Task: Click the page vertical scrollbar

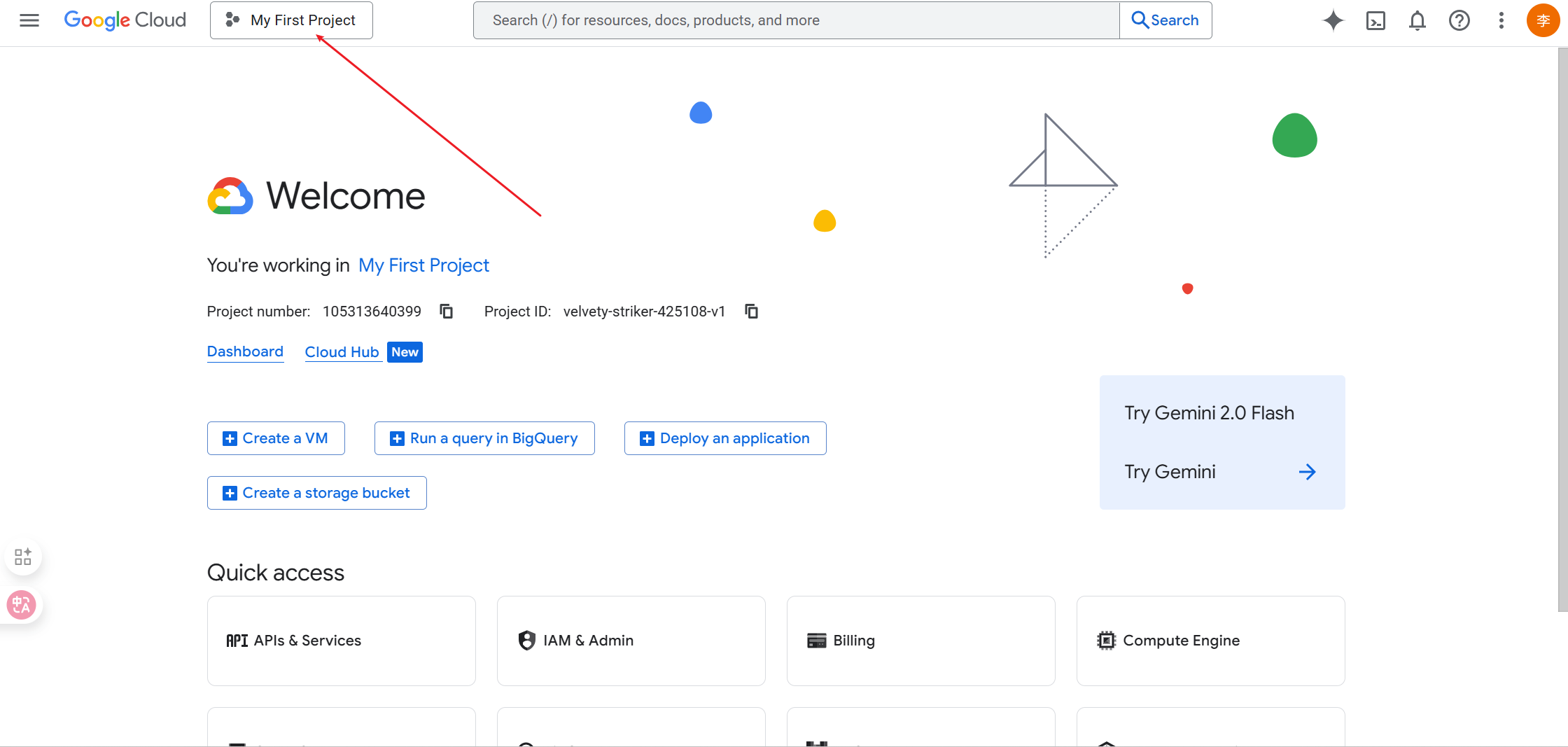Action: (1562, 329)
